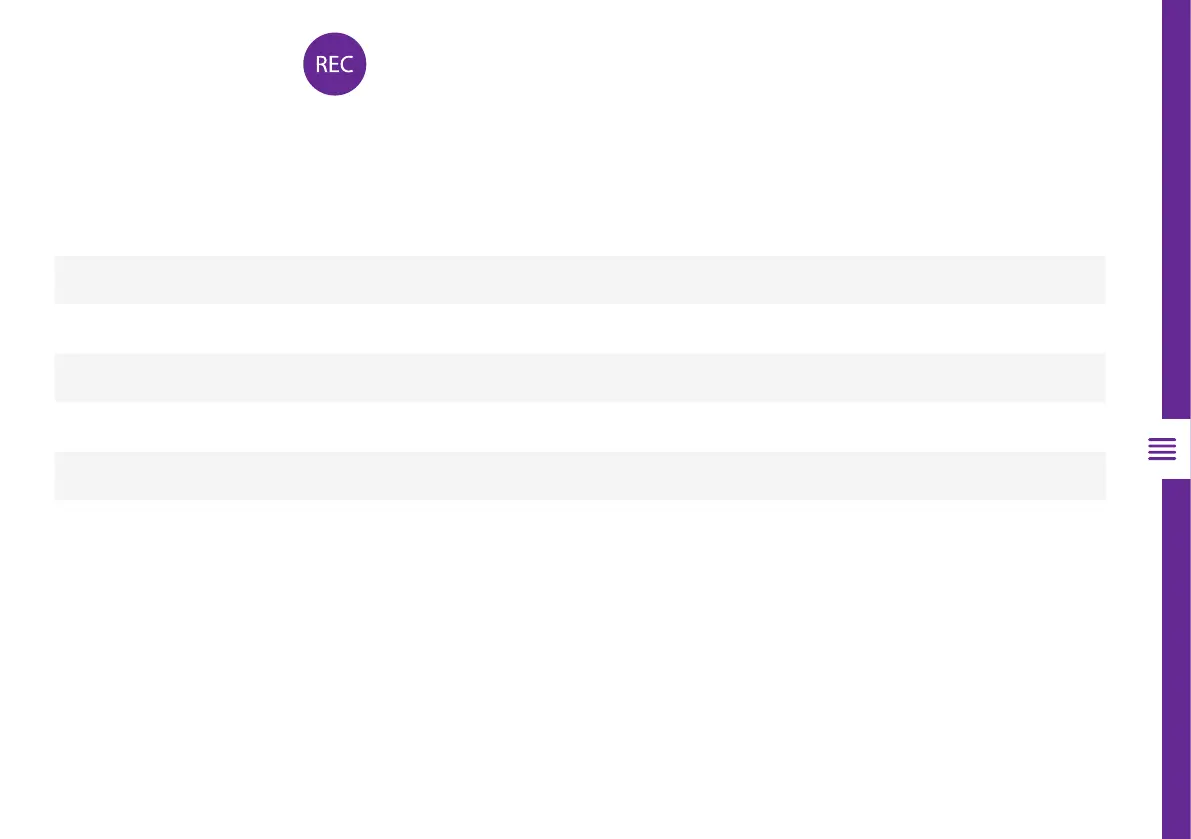Open the hamburger menu icon
Image resolution: width=1191 pixels, height=839 pixels.
point(1161,450)
